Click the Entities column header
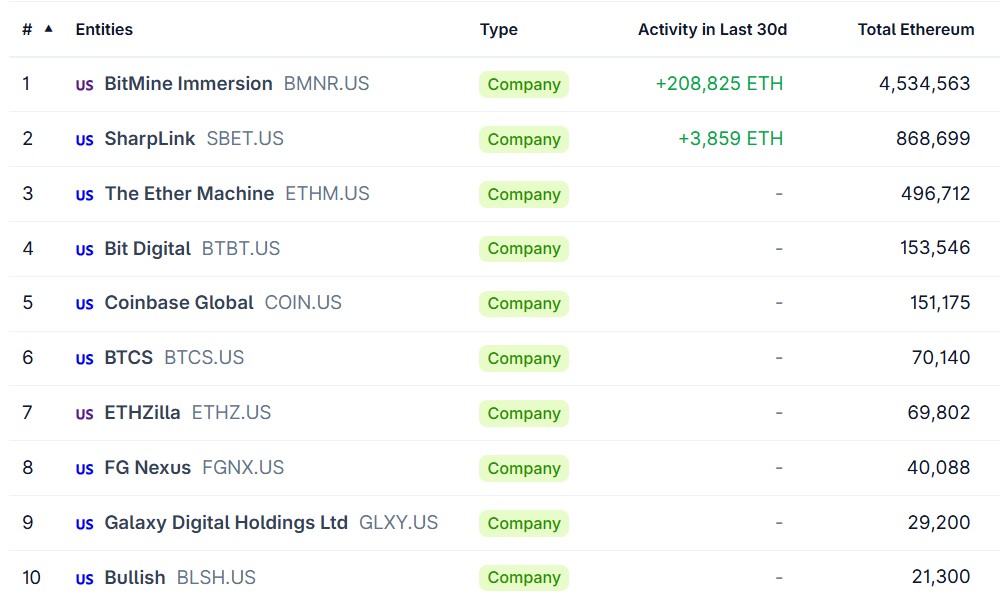1000x601 pixels. pos(104,29)
